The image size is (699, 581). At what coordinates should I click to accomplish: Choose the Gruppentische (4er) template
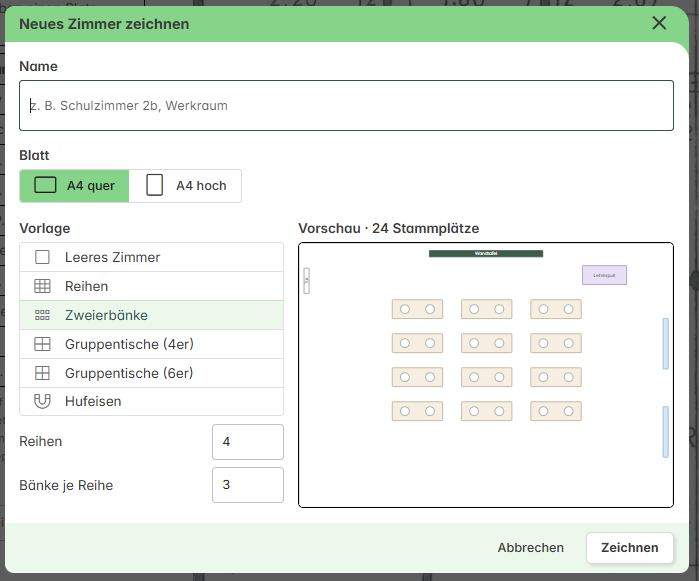(152, 344)
